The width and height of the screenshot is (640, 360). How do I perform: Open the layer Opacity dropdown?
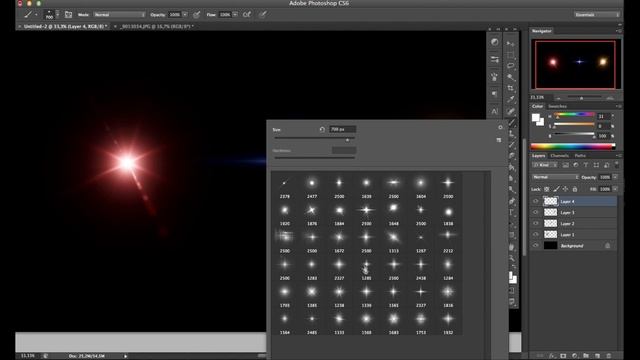615,177
